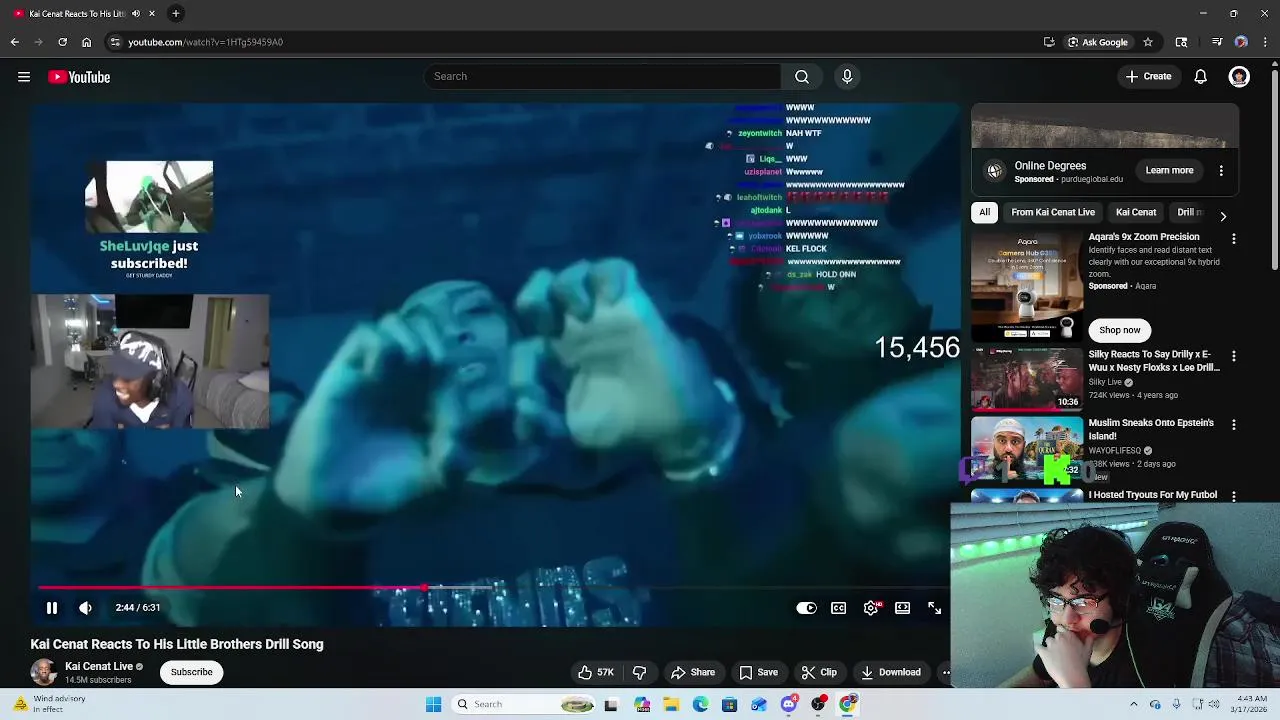The width and height of the screenshot is (1280, 720).
Task: Click Shop now on Aqara ad
Action: pos(1120,330)
